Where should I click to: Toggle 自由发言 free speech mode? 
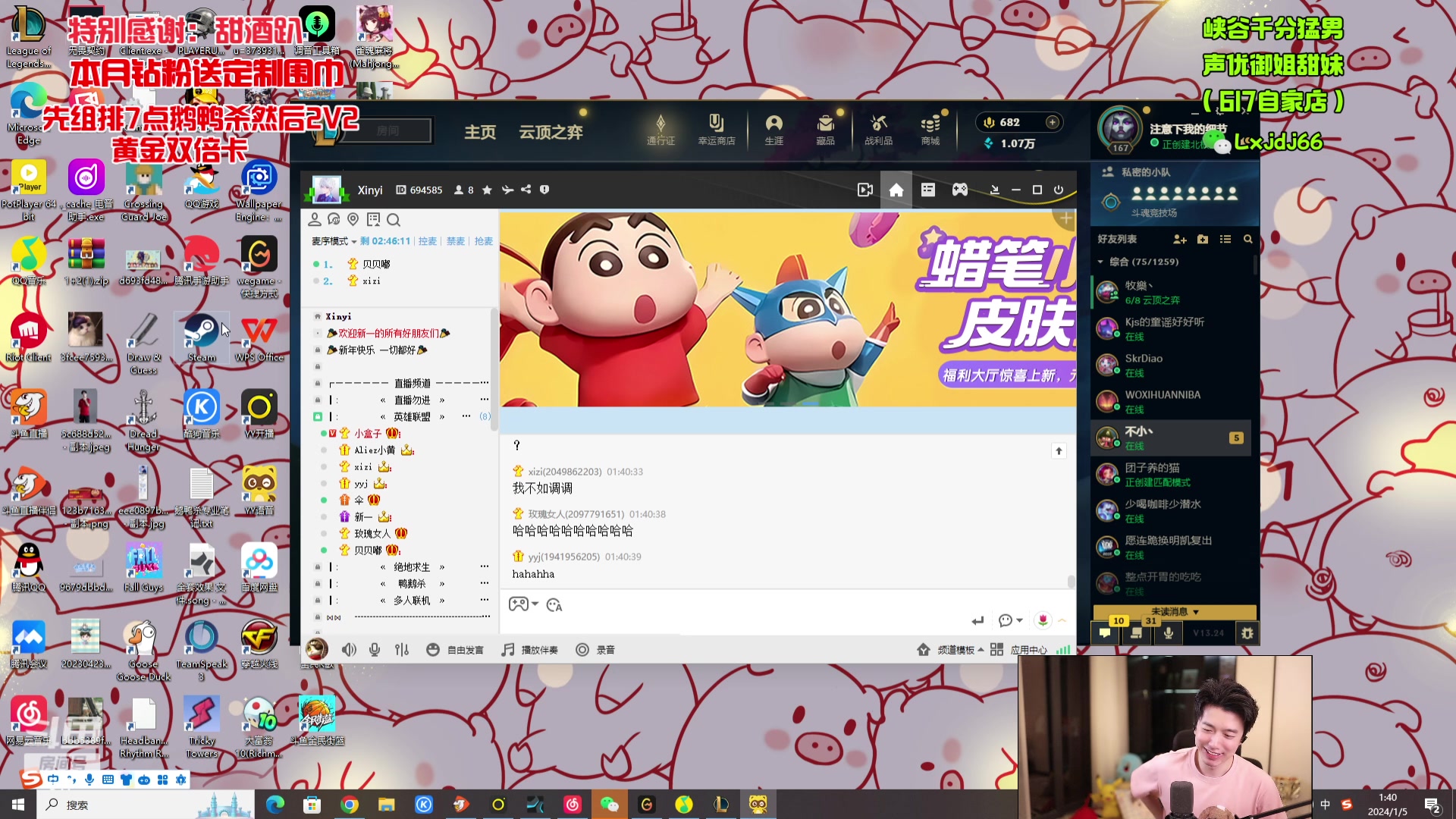tap(455, 650)
